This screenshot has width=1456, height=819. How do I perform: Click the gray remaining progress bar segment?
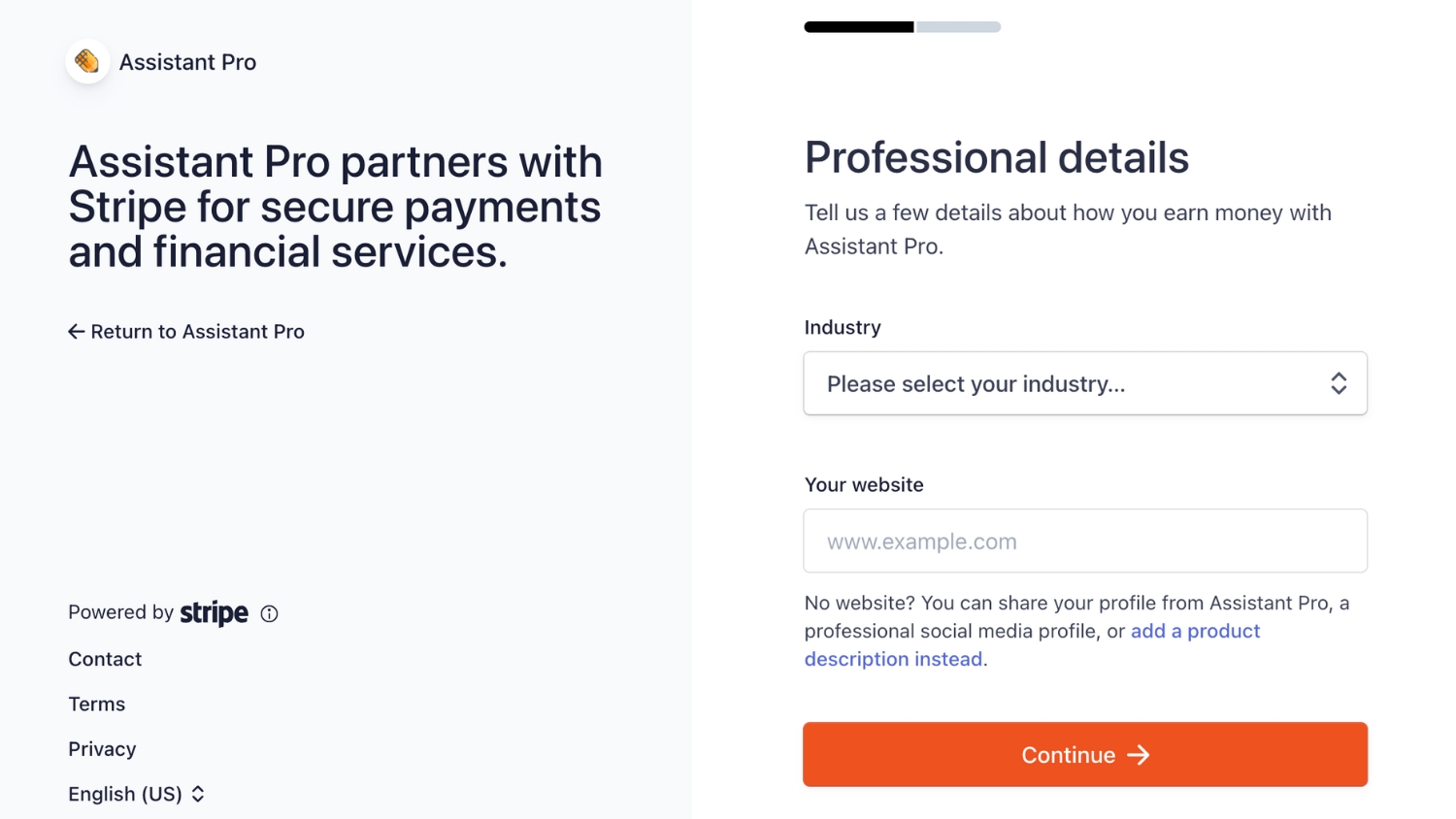point(959,27)
